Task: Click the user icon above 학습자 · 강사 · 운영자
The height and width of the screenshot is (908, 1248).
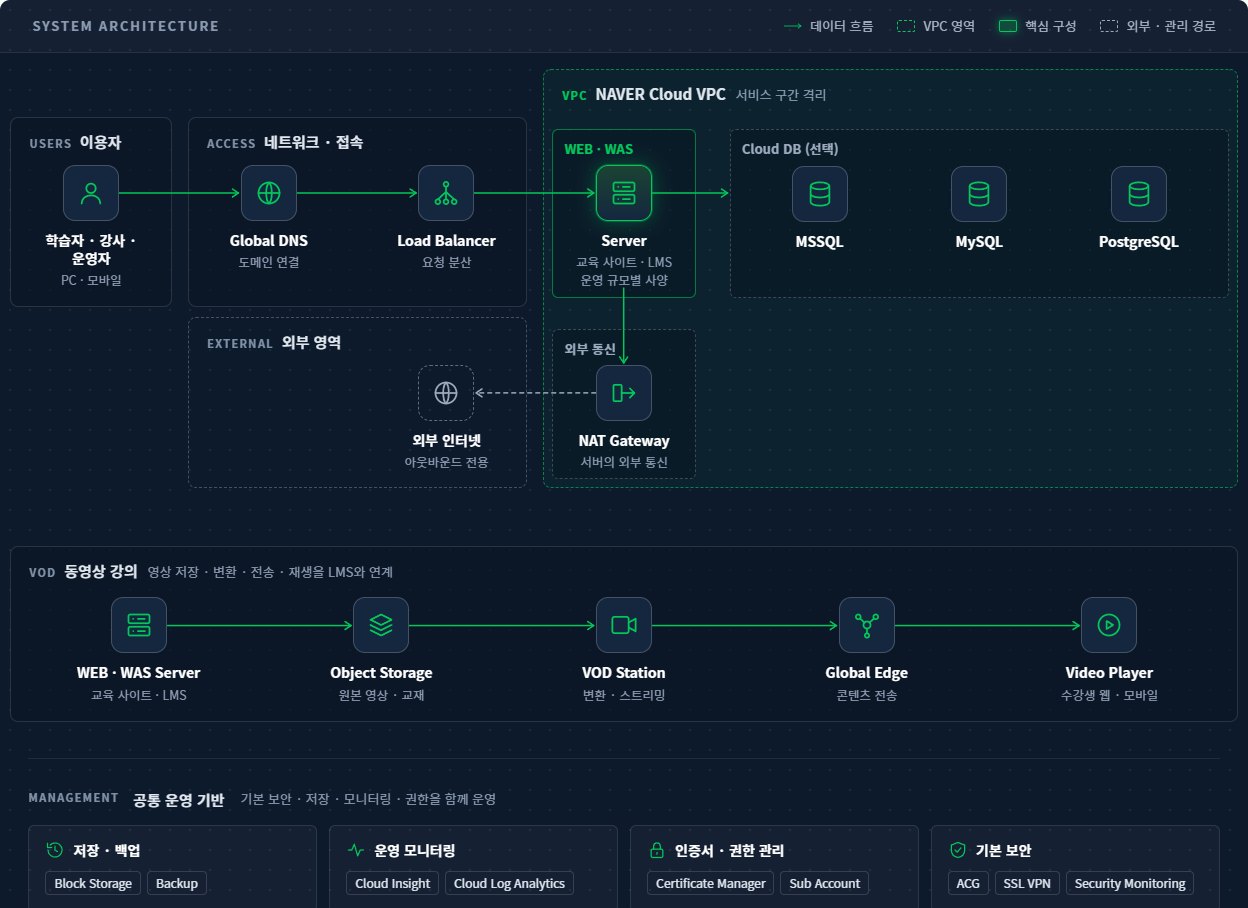Action: (x=91, y=193)
